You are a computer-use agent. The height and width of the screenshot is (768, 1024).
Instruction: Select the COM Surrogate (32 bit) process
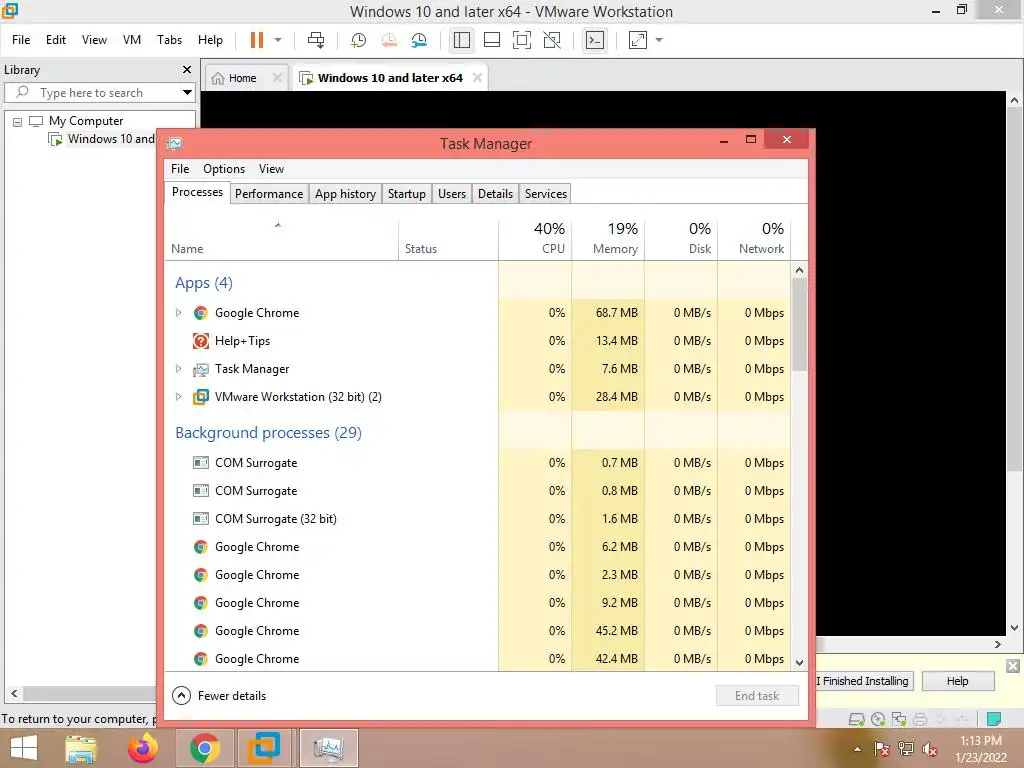tap(477, 519)
